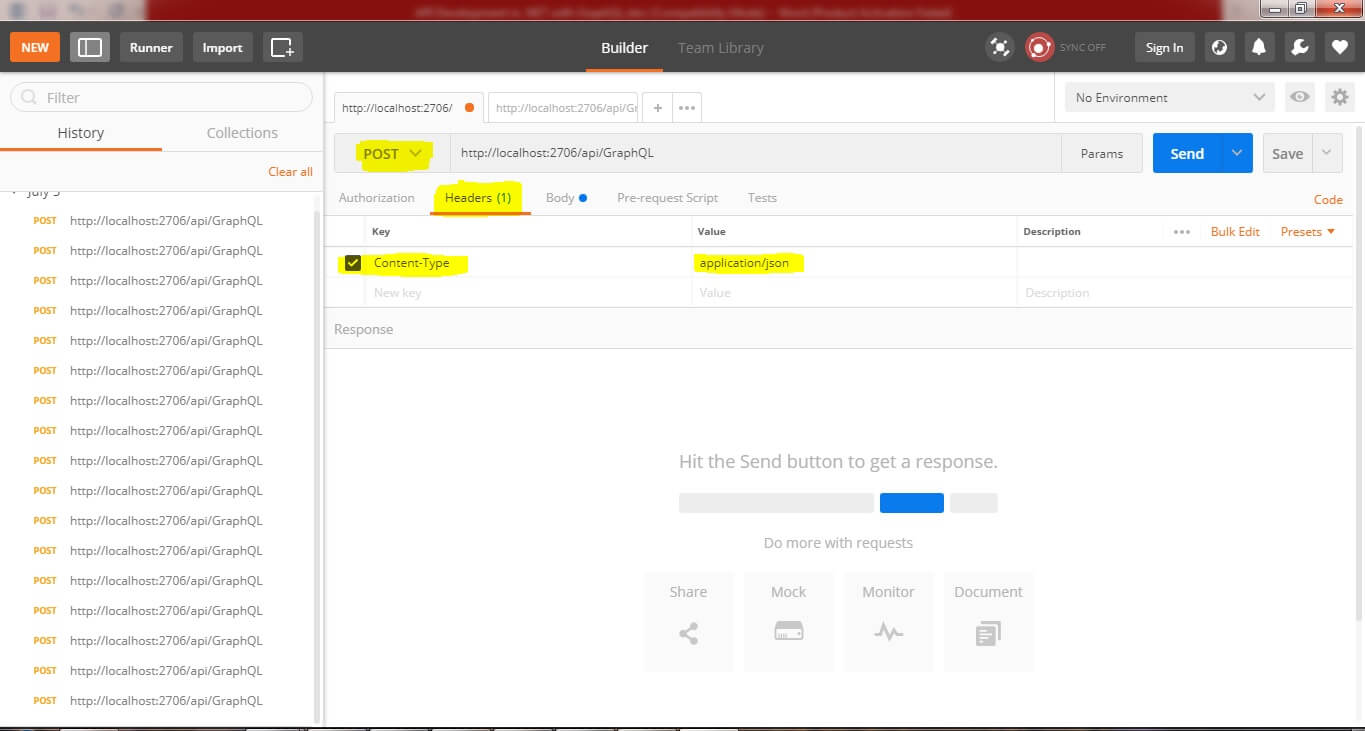This screenshot has height=731, width=1365.
Task: Switch to the Body tab
Action: tap(560, 198)
